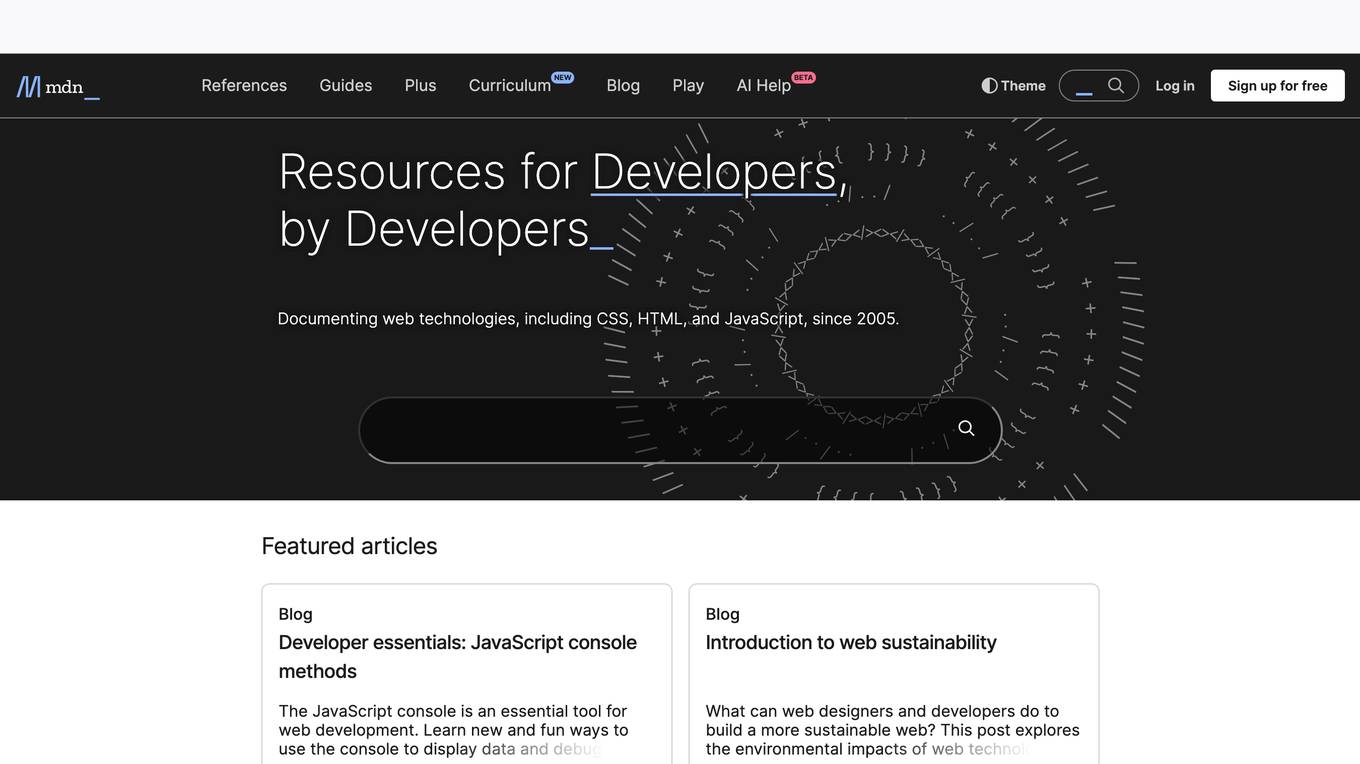Click the web sustainability article description text

pos(893,730)
